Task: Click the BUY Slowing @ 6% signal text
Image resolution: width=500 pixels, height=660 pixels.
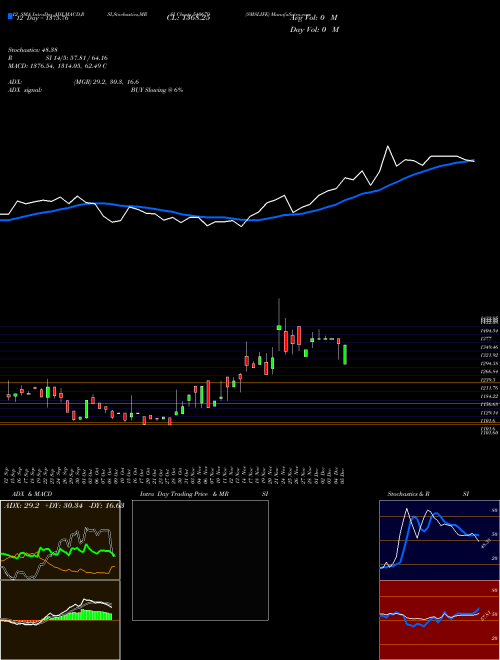Action: click(157, 90)
